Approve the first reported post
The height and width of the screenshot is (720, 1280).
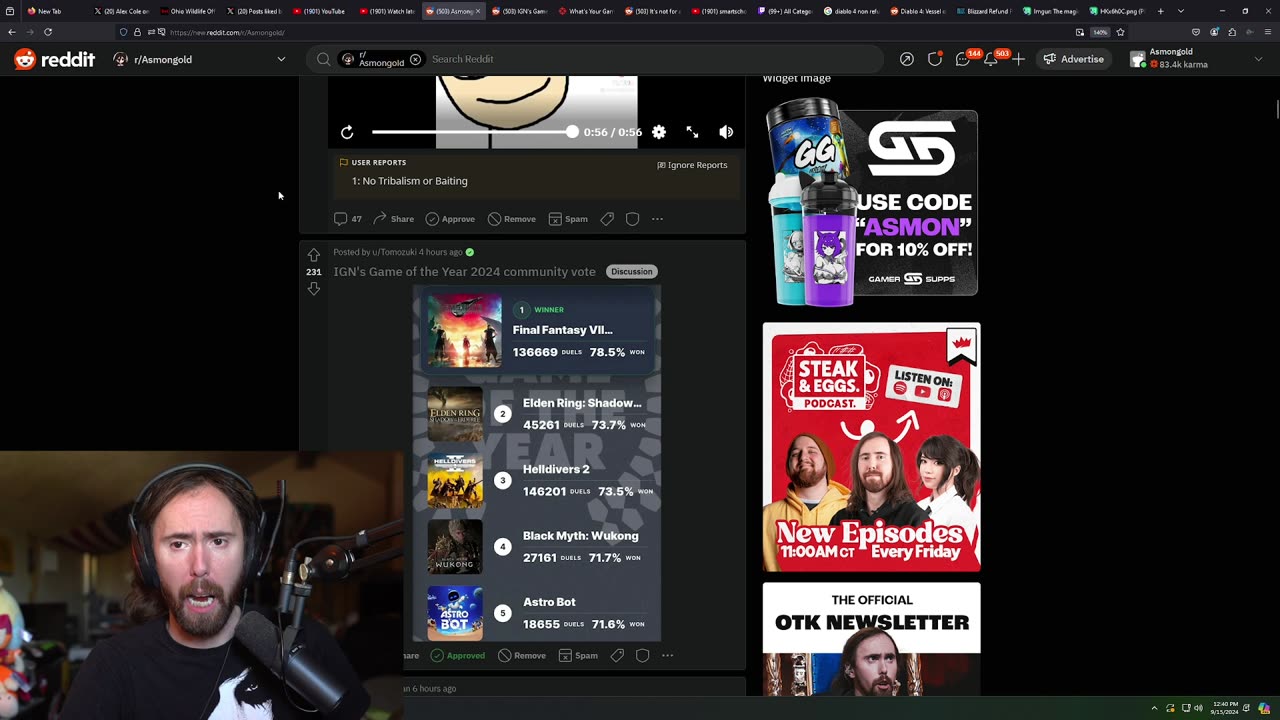[450, 219]
